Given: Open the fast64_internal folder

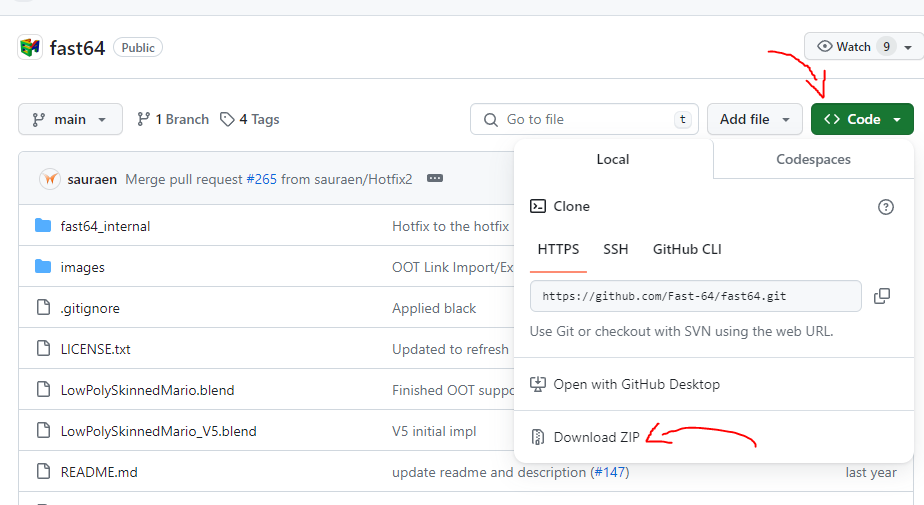Looking at the screenshot, I should [105, 226].
